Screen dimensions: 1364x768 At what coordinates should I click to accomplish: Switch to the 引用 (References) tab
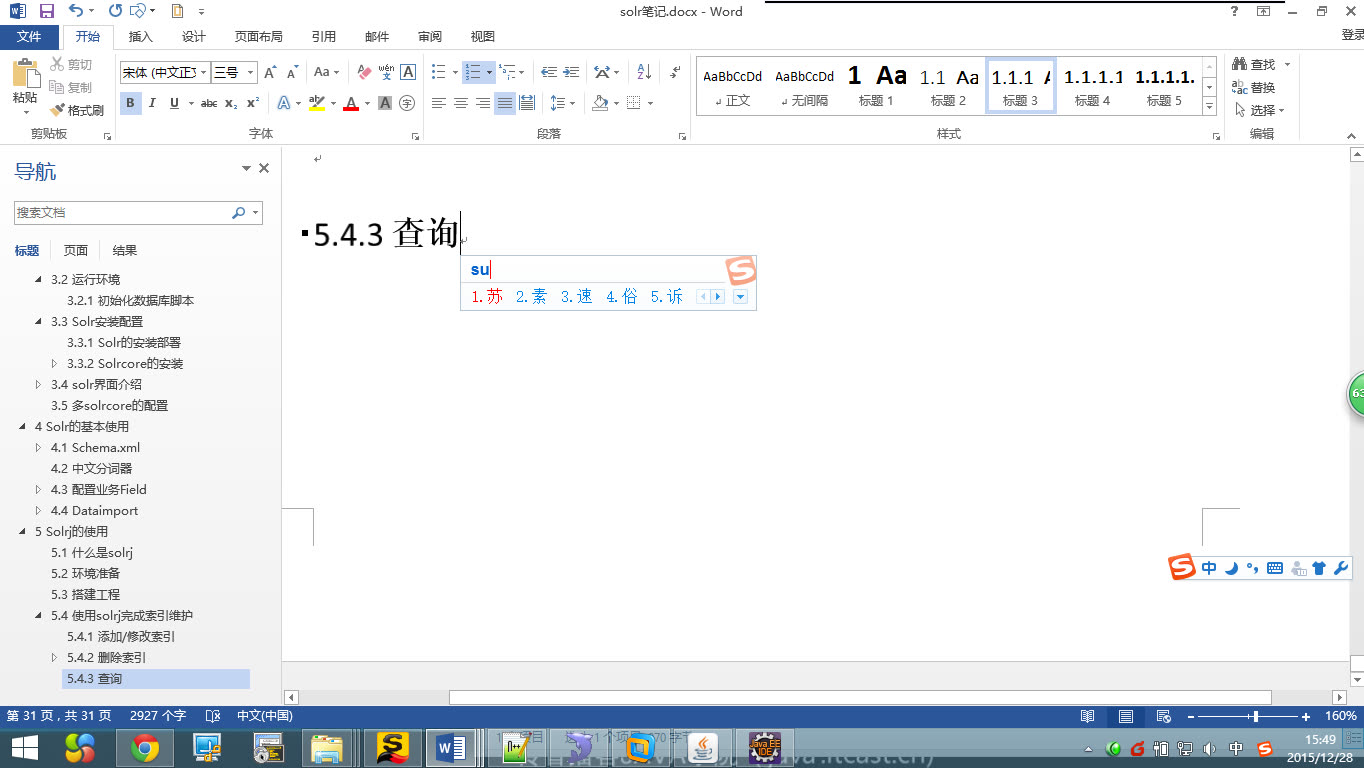click(x=324, y=37)
